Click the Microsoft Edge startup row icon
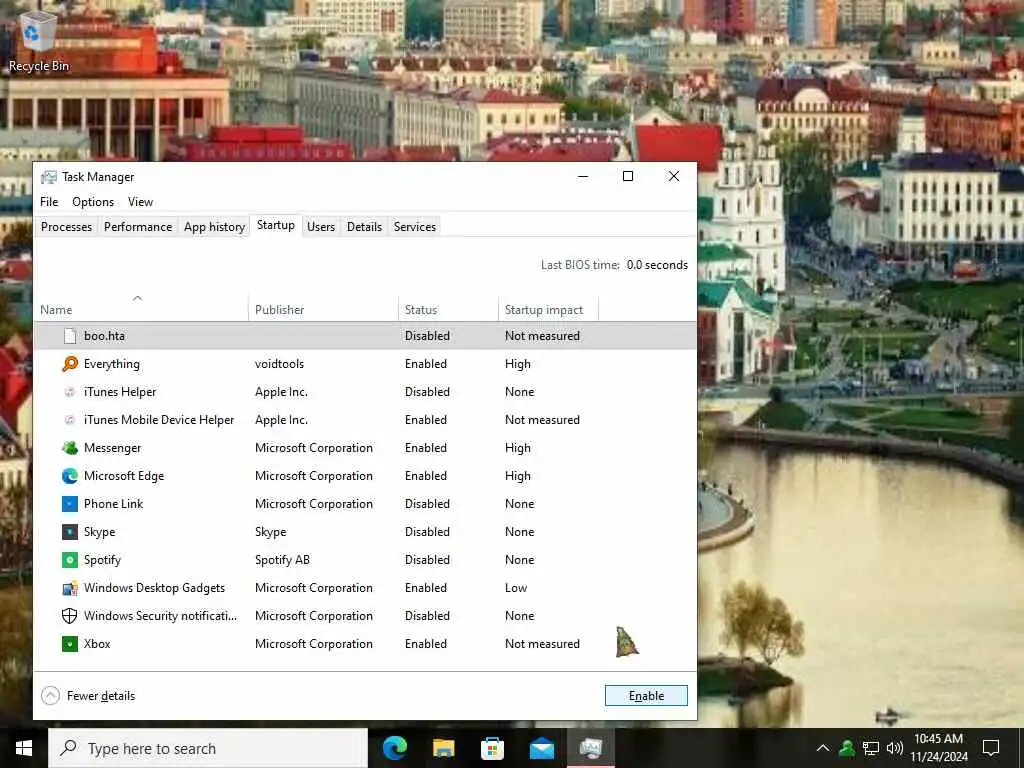1024x768 pixels. coord(70,476)
